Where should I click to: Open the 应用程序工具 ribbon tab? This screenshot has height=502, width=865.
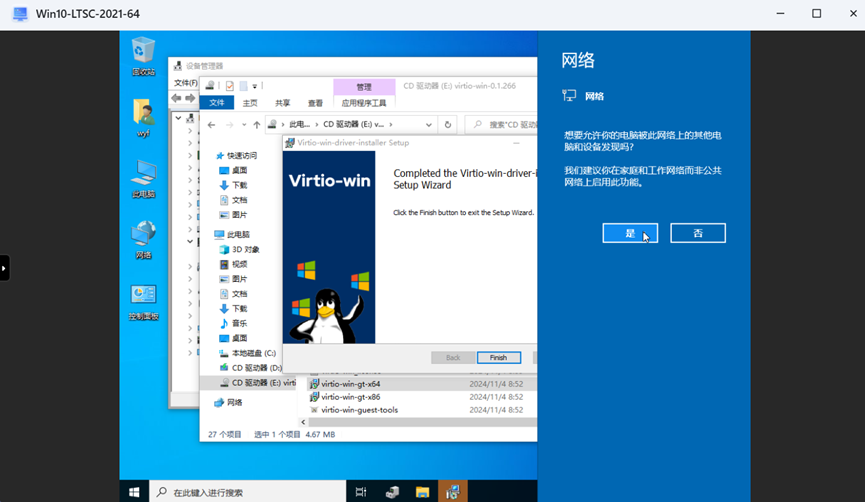(x=364, y=103)
